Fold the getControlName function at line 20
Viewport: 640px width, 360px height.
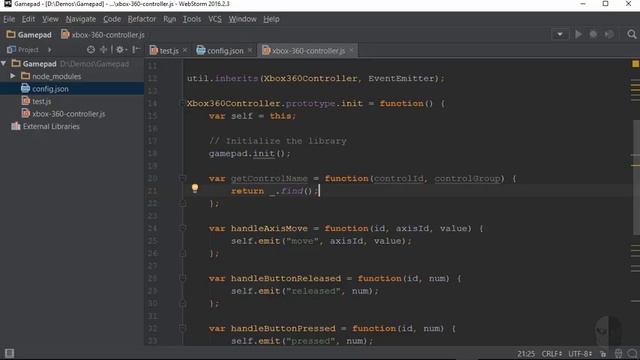pos(182,178)
